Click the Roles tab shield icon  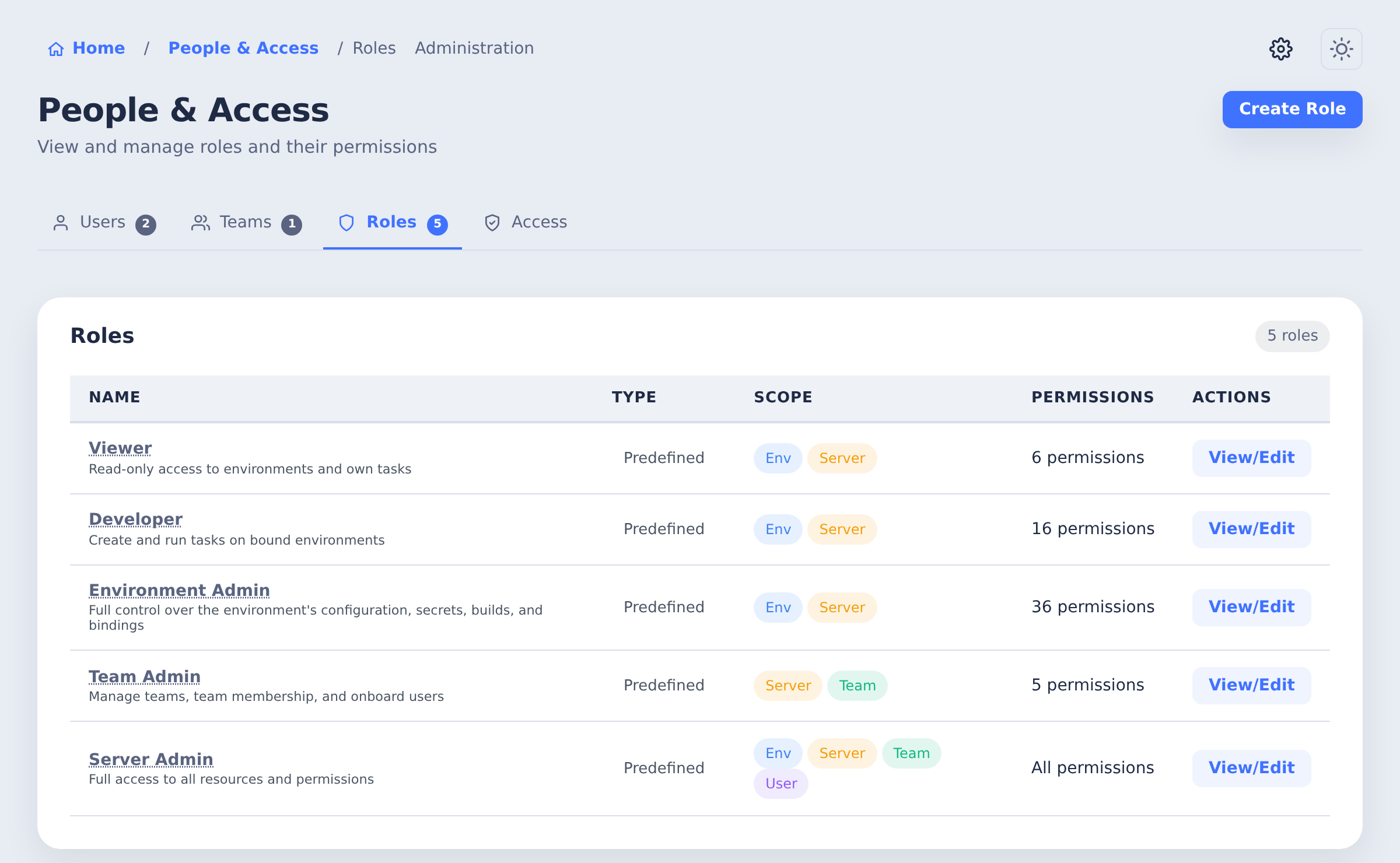[346, 223]
